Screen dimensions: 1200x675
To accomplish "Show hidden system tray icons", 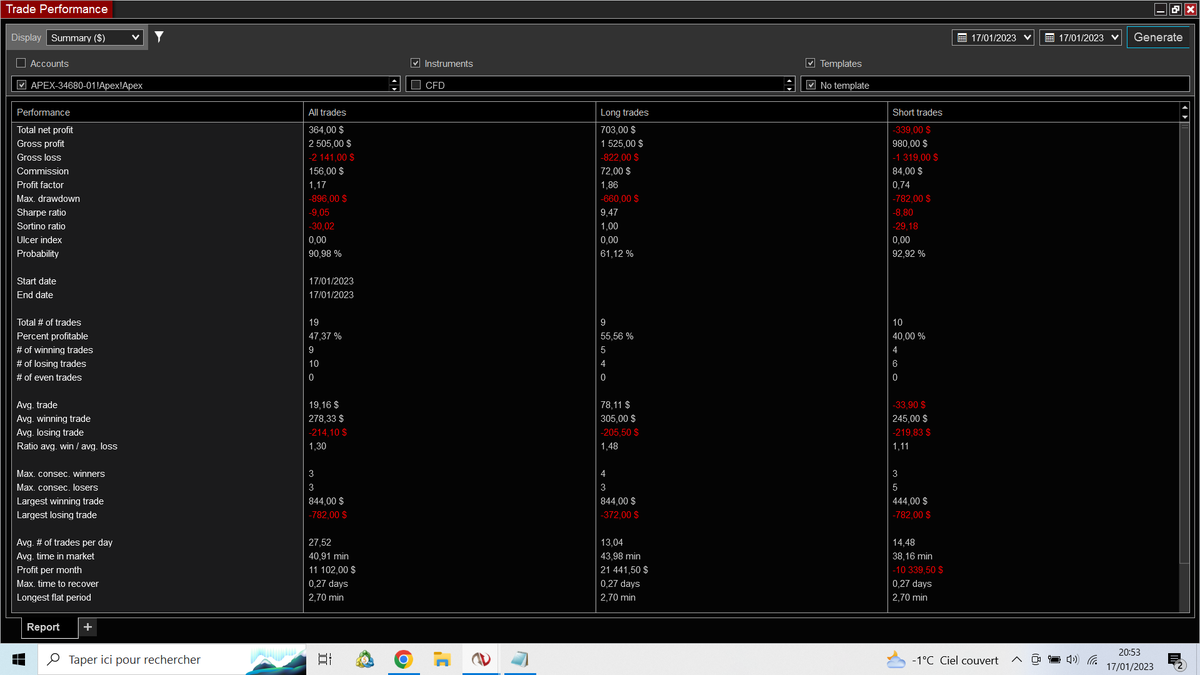I will [x=1017, y=659].
